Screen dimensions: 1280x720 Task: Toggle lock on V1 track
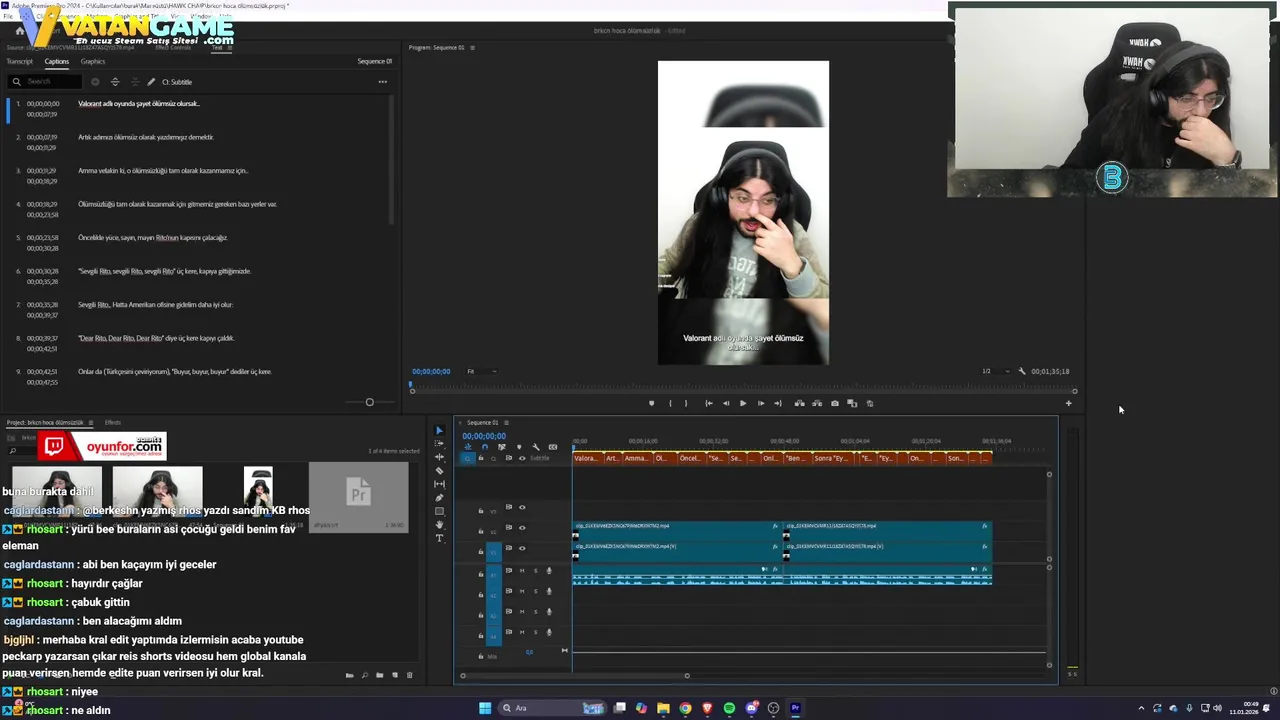tap(480, 551)
